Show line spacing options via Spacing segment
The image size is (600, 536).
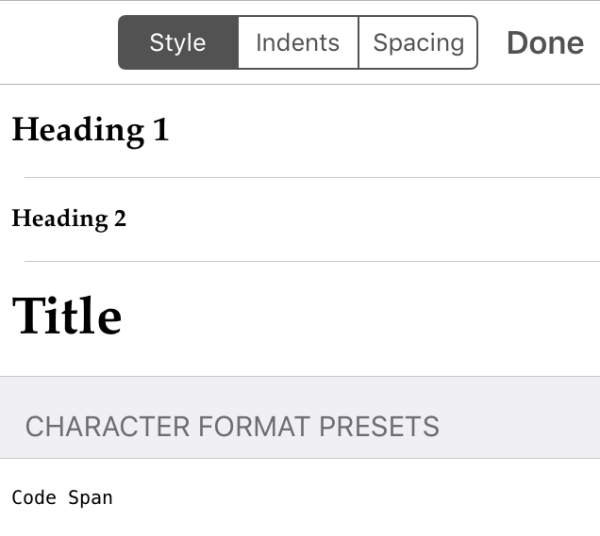[418, 43]
